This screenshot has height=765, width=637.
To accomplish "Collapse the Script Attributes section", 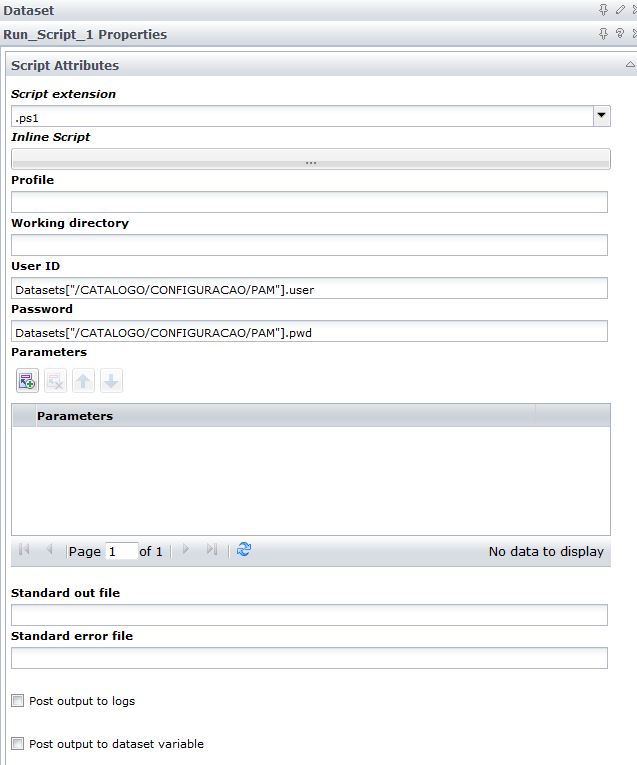I will 630,64.
